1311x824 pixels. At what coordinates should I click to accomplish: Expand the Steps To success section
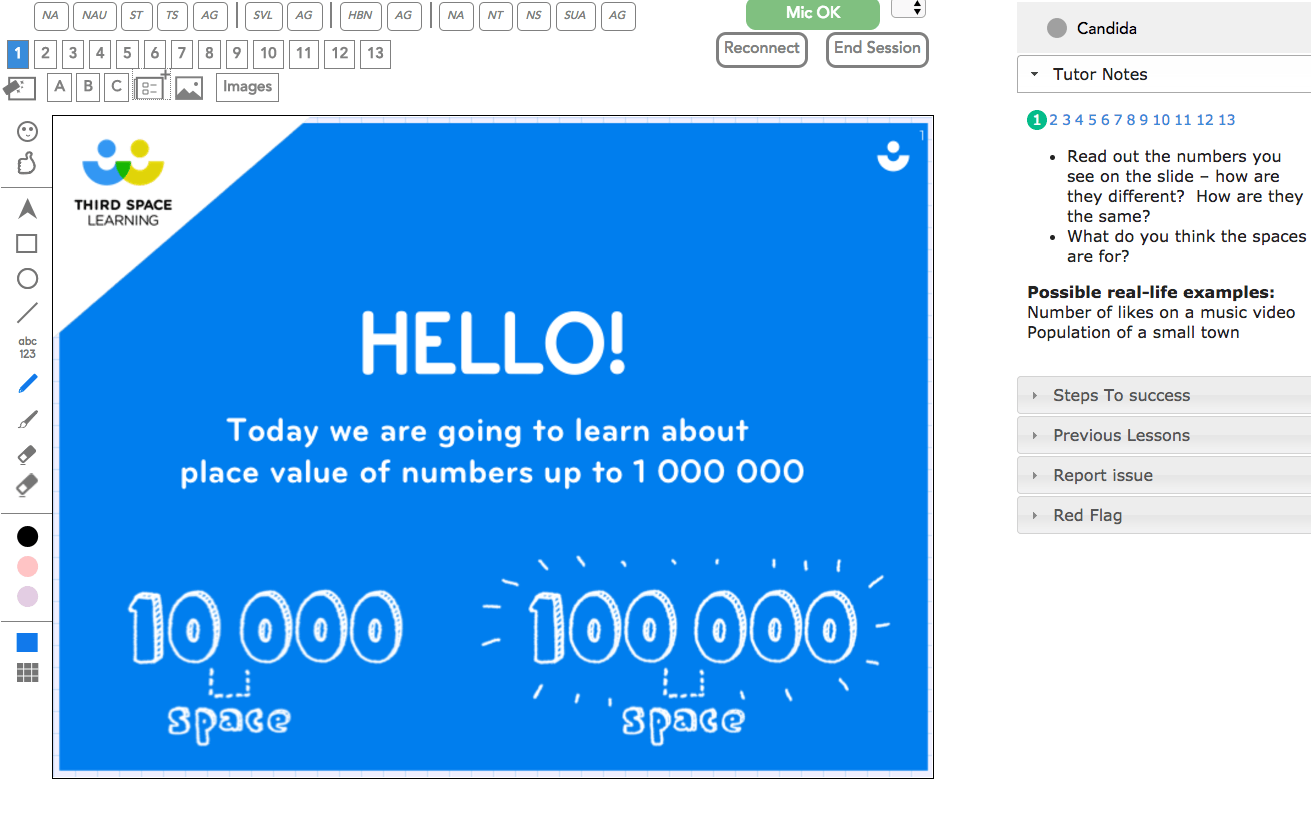1164,395
